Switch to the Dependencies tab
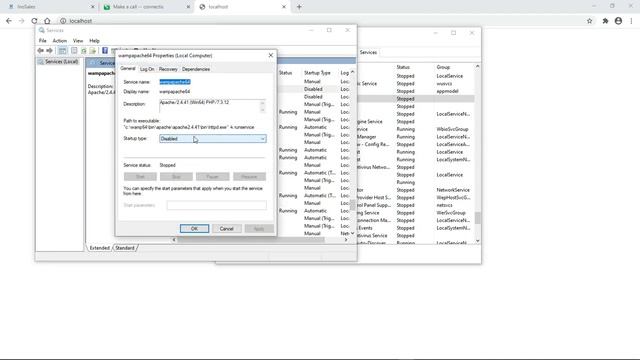640x360 pixels. click(196, 69)
